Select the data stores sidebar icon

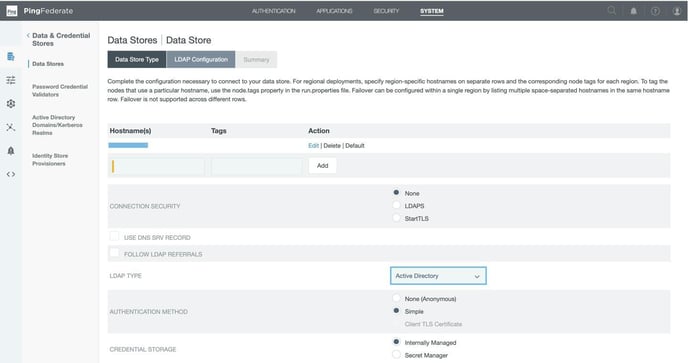(x=11, y=56)
